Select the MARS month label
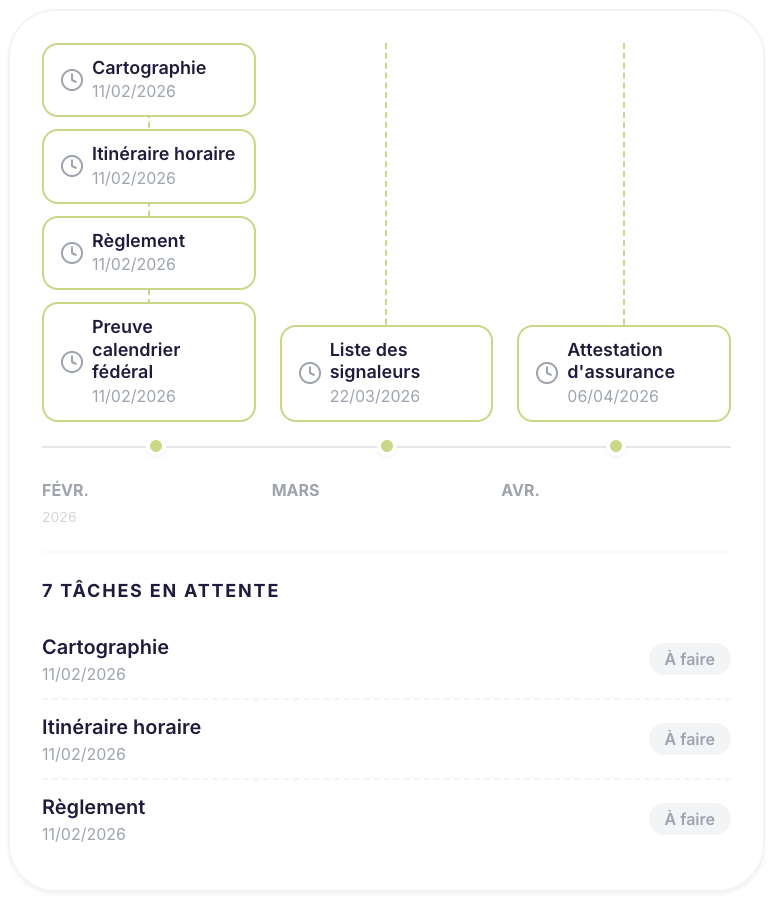This screenshot has height=902, width=774. (x=295, y=490)
